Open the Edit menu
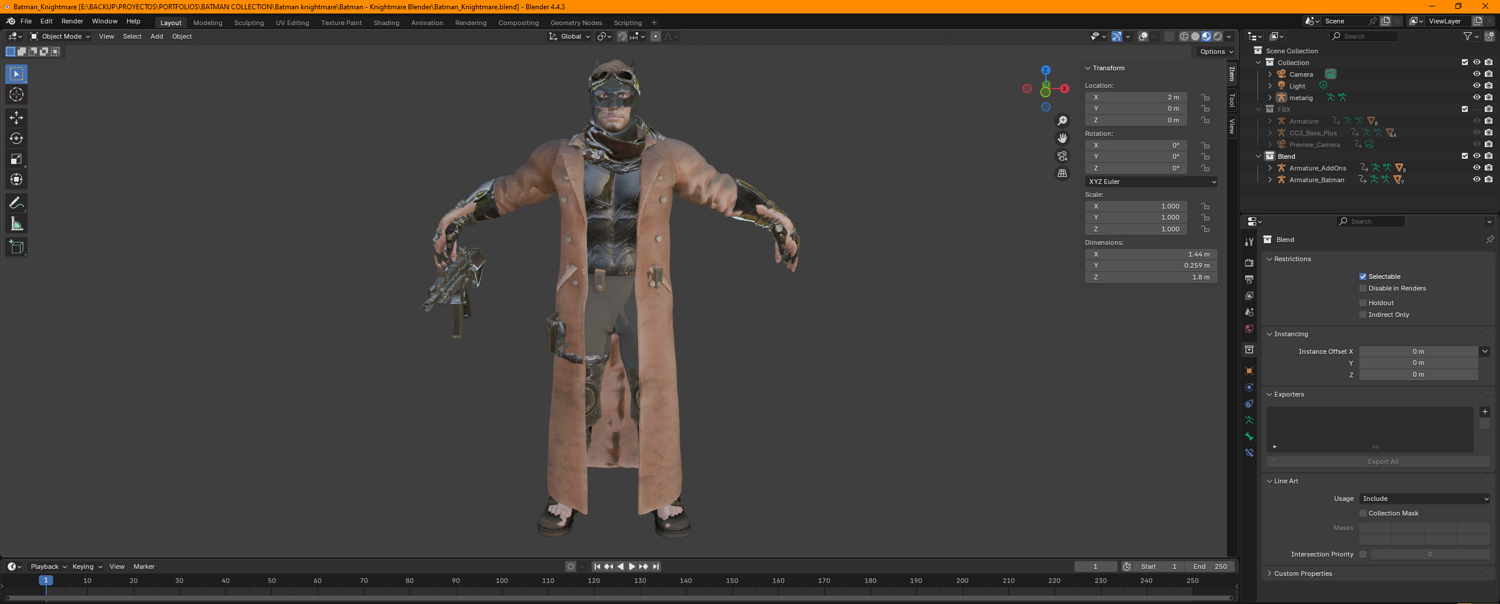1500x604 pixels. click(x=46, y=21)
